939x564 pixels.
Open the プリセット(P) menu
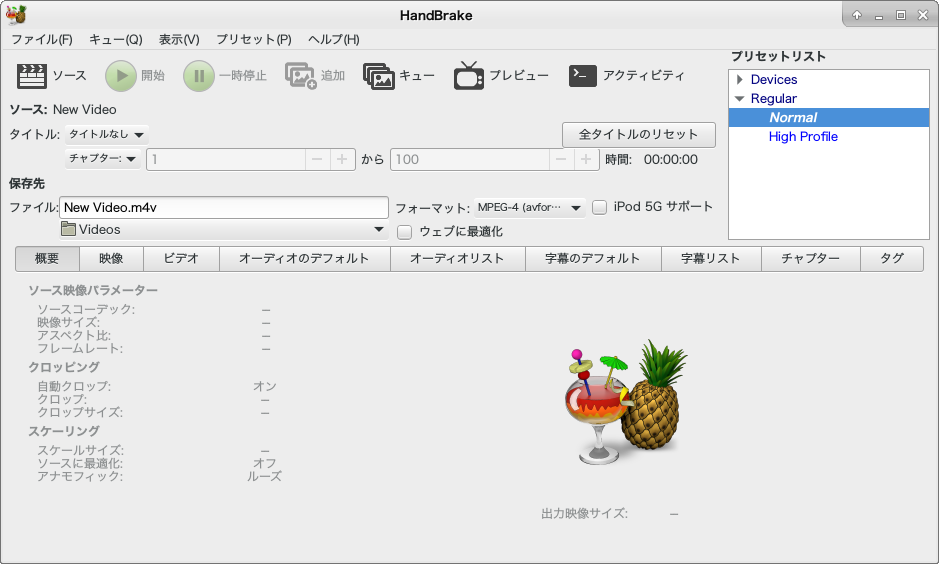[254, 40]
